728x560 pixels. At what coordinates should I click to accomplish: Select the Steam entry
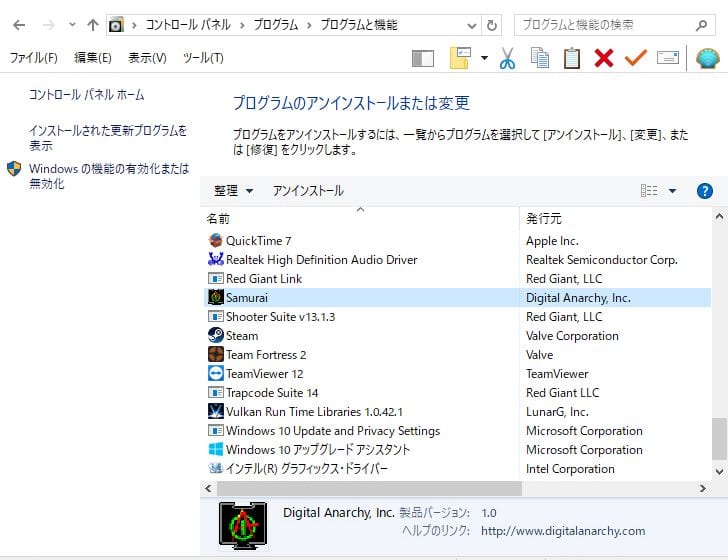tap(457, 336)
